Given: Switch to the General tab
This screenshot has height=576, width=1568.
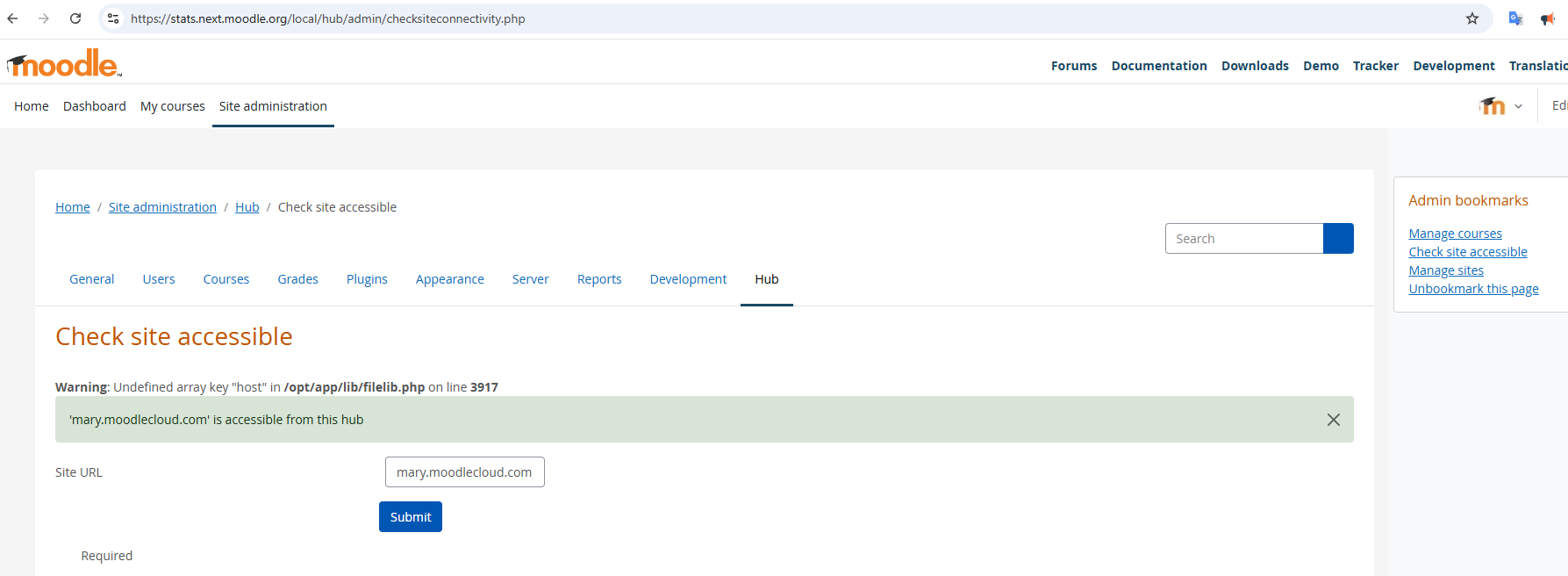Looking at the screenshot, I should point(92,279).
